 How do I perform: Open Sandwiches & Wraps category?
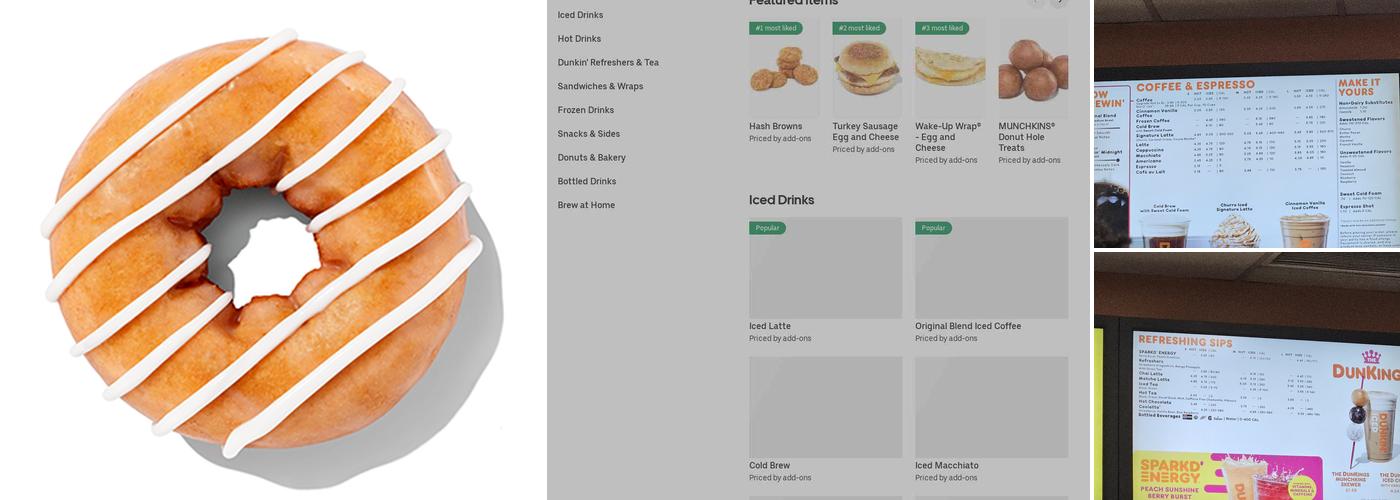(x=600, y=86)
